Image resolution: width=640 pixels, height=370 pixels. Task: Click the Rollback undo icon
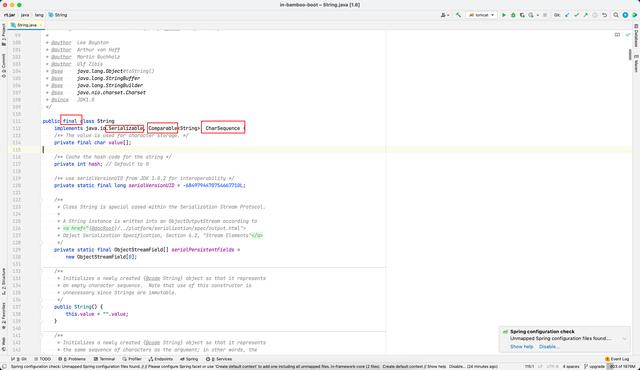[x=604, y=15]
